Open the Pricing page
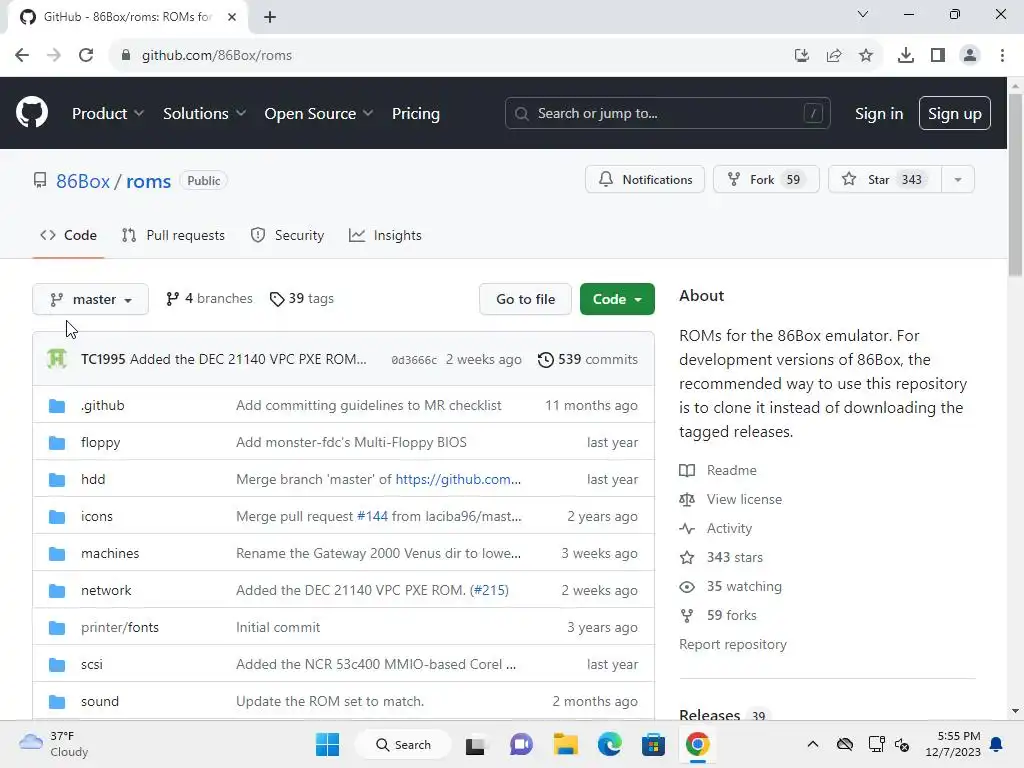Screen dimensions: 1024x768 click(x=416, y=114)
